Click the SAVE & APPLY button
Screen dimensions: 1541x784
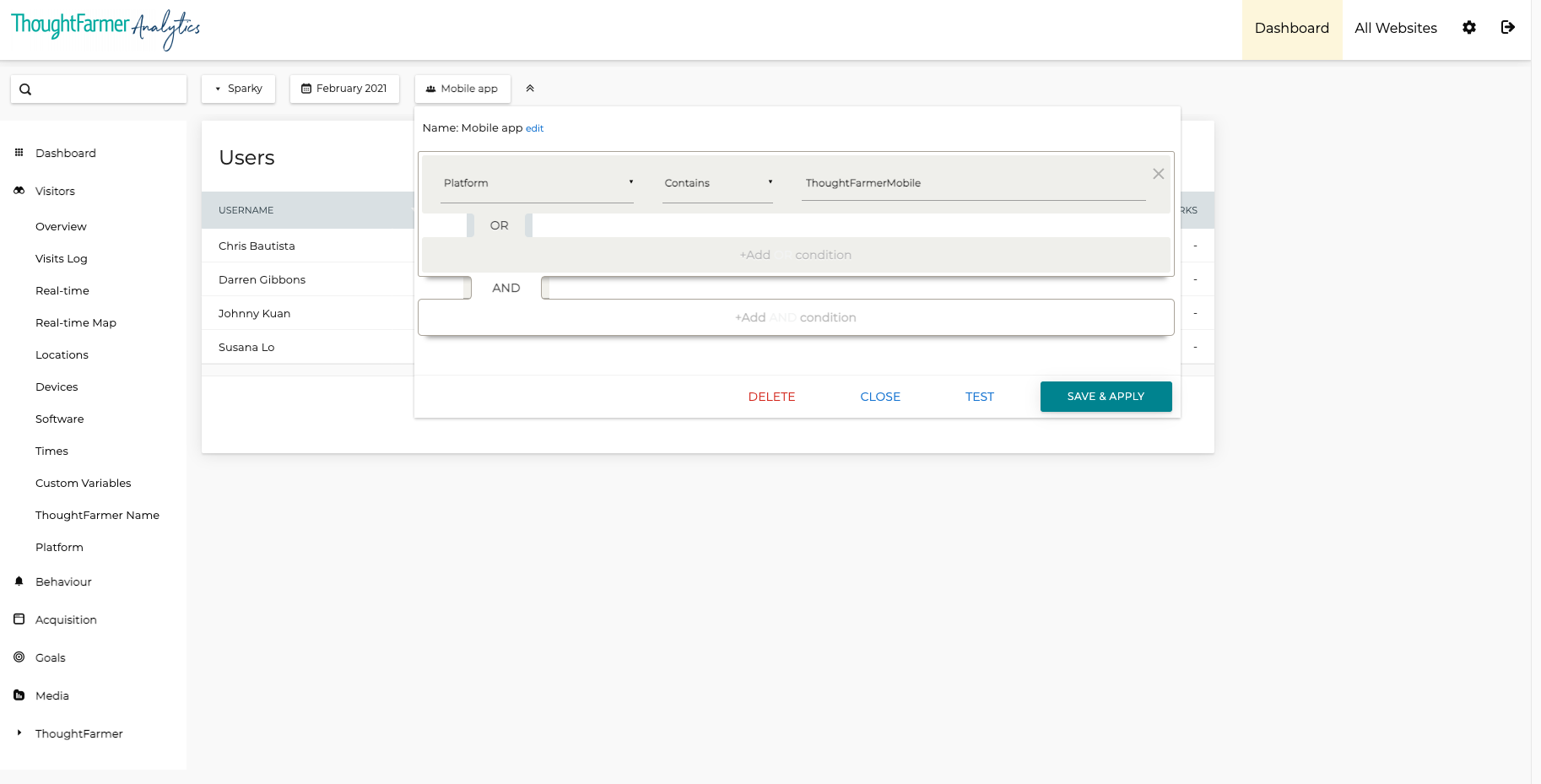click(x=1106, y=397)
